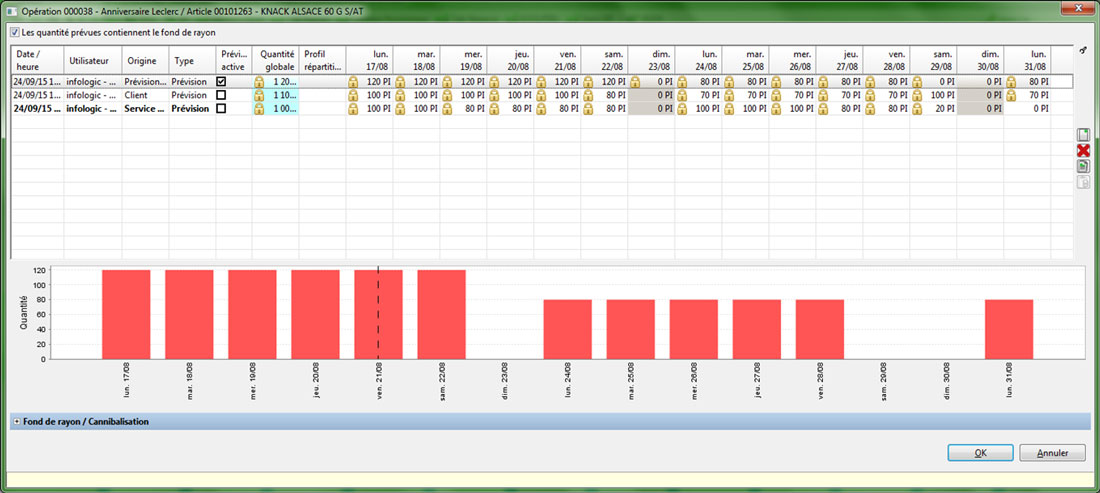This screenshot has height=493, width=1100.
Task: Click the red bar for sam. 22/08
Action: 441,314
